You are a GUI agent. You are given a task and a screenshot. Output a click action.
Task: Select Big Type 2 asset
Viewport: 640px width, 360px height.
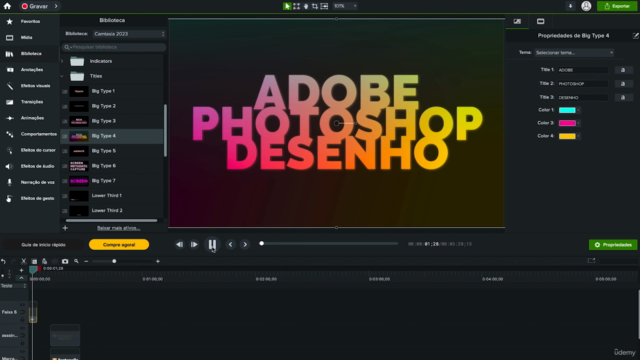click(112, 106)
